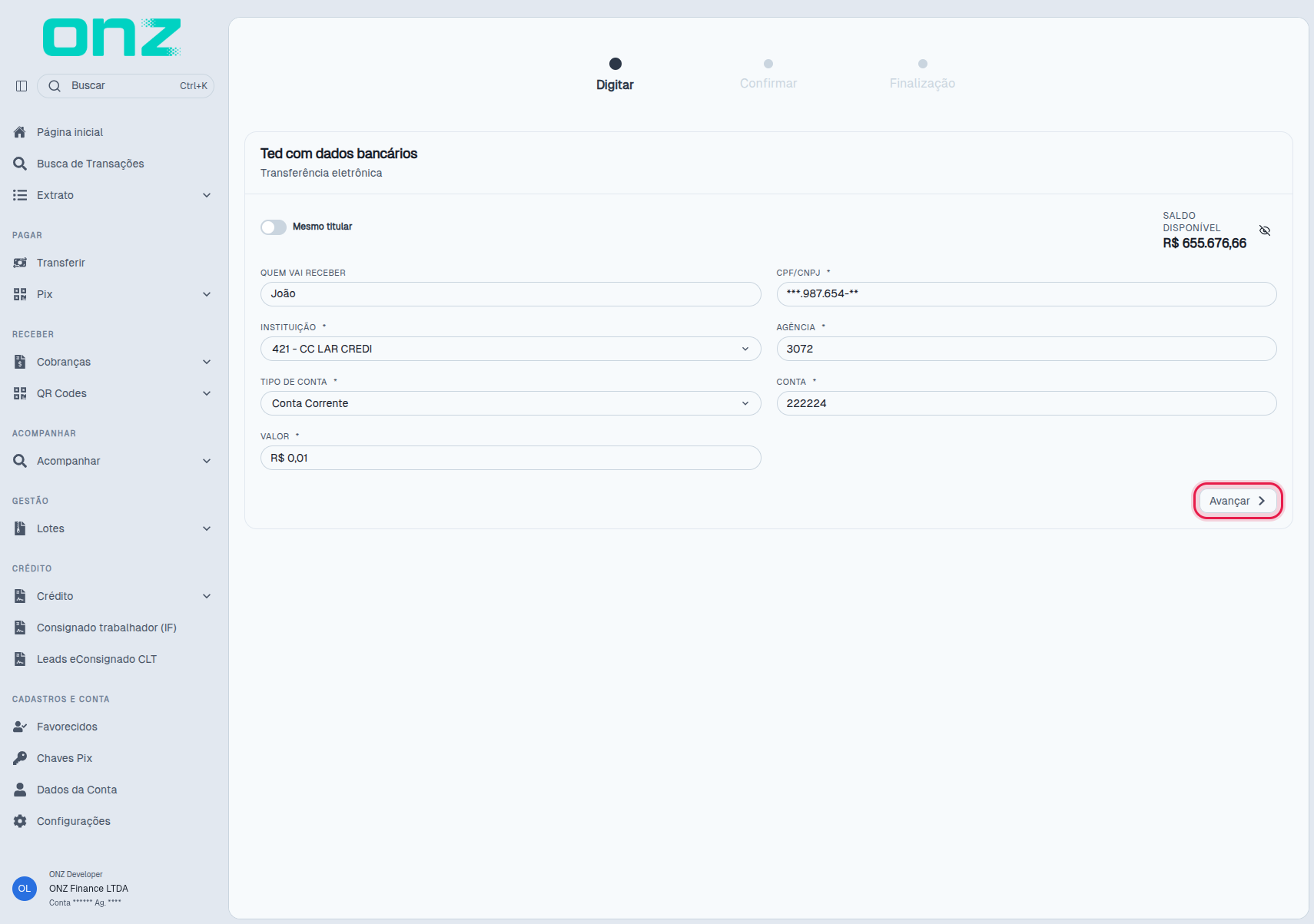Toggle the Mesmo titular switch

point(274,227)
